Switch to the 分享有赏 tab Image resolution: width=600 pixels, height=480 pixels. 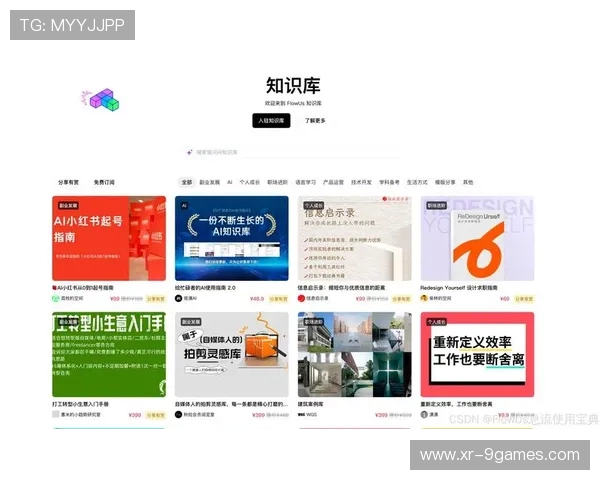pyautogui.click(x=68, y=182)
